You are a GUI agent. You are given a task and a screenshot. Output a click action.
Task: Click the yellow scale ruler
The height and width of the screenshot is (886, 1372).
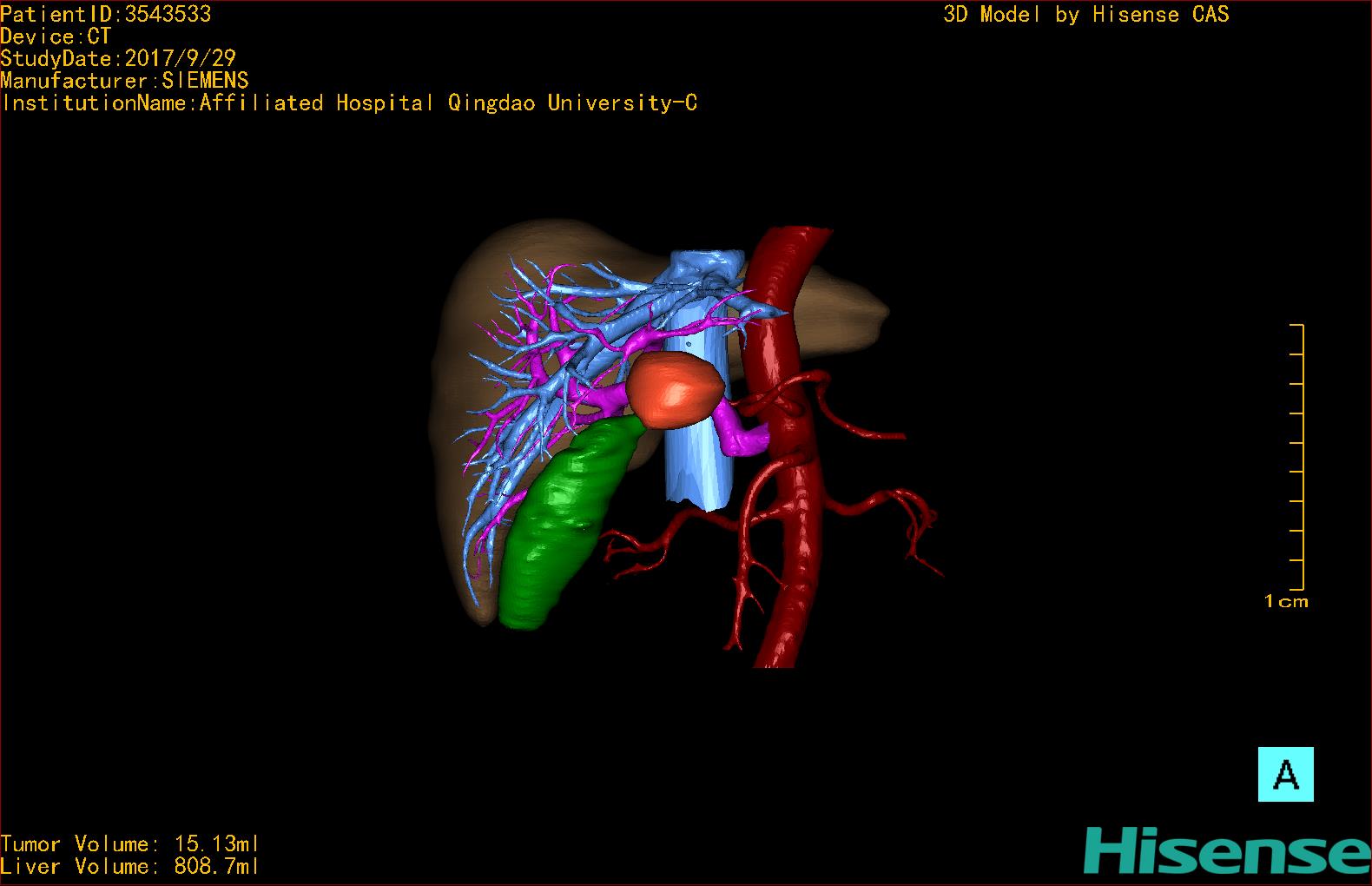click(x=1299, y=456)
